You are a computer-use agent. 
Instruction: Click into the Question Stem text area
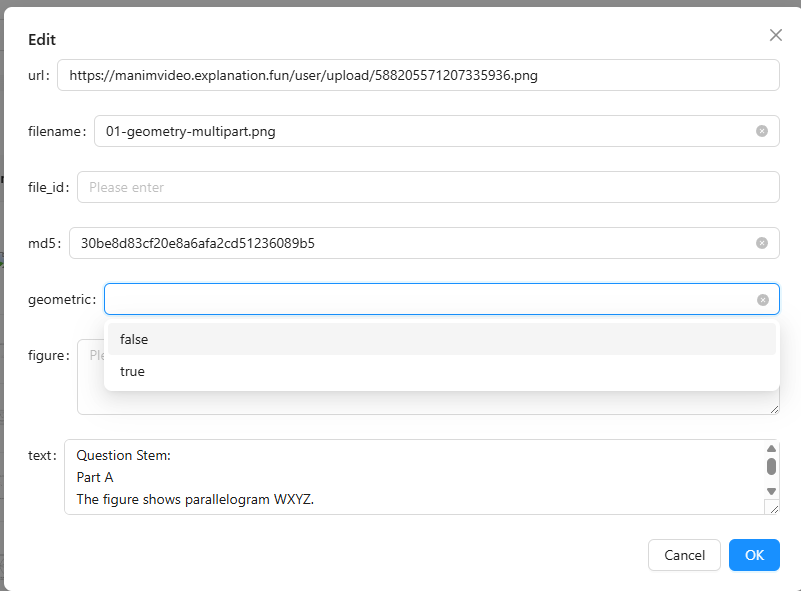pyautogui.click(x=410, y=477)
